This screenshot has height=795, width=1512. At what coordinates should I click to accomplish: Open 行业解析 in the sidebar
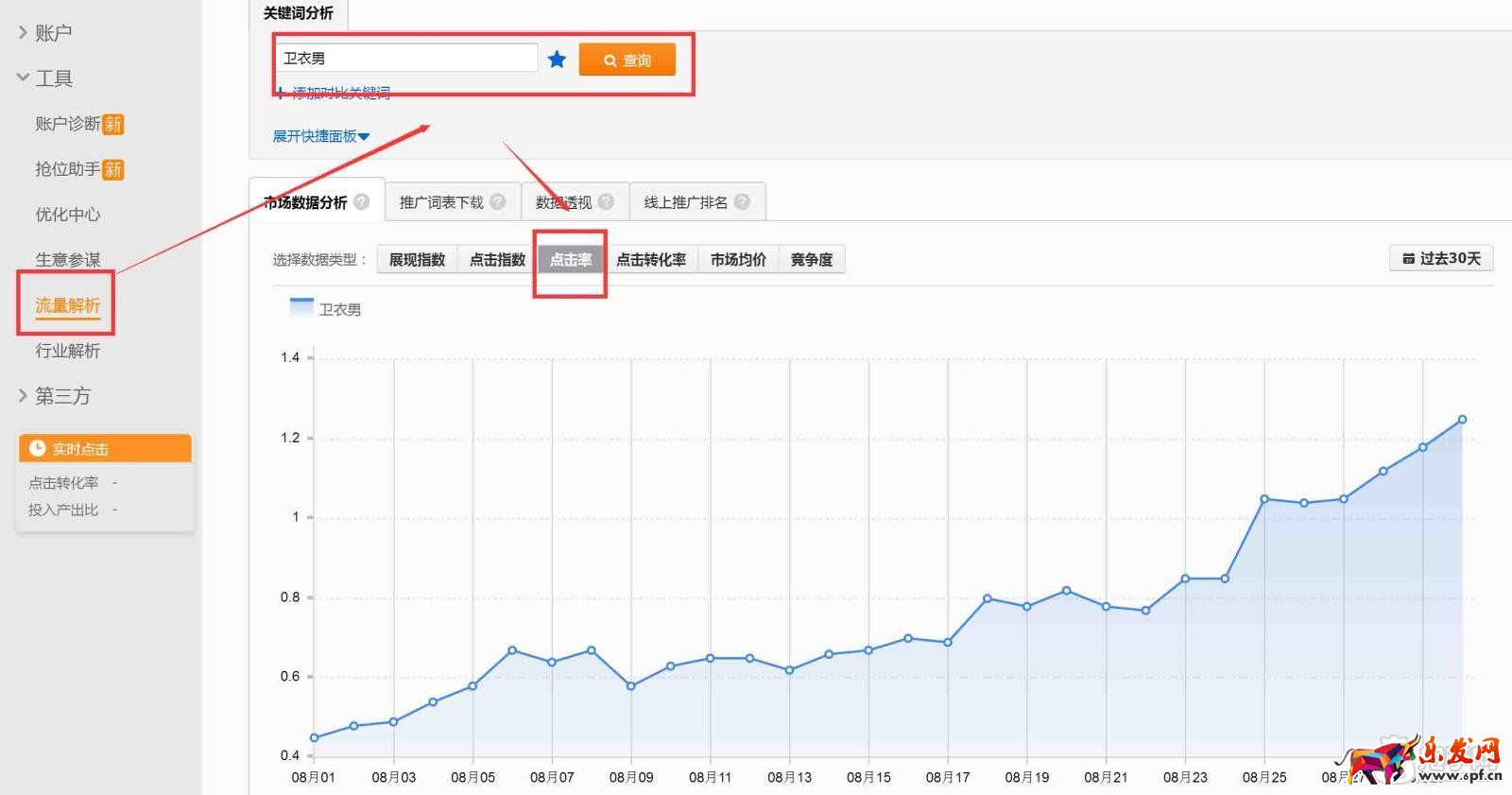67,351
